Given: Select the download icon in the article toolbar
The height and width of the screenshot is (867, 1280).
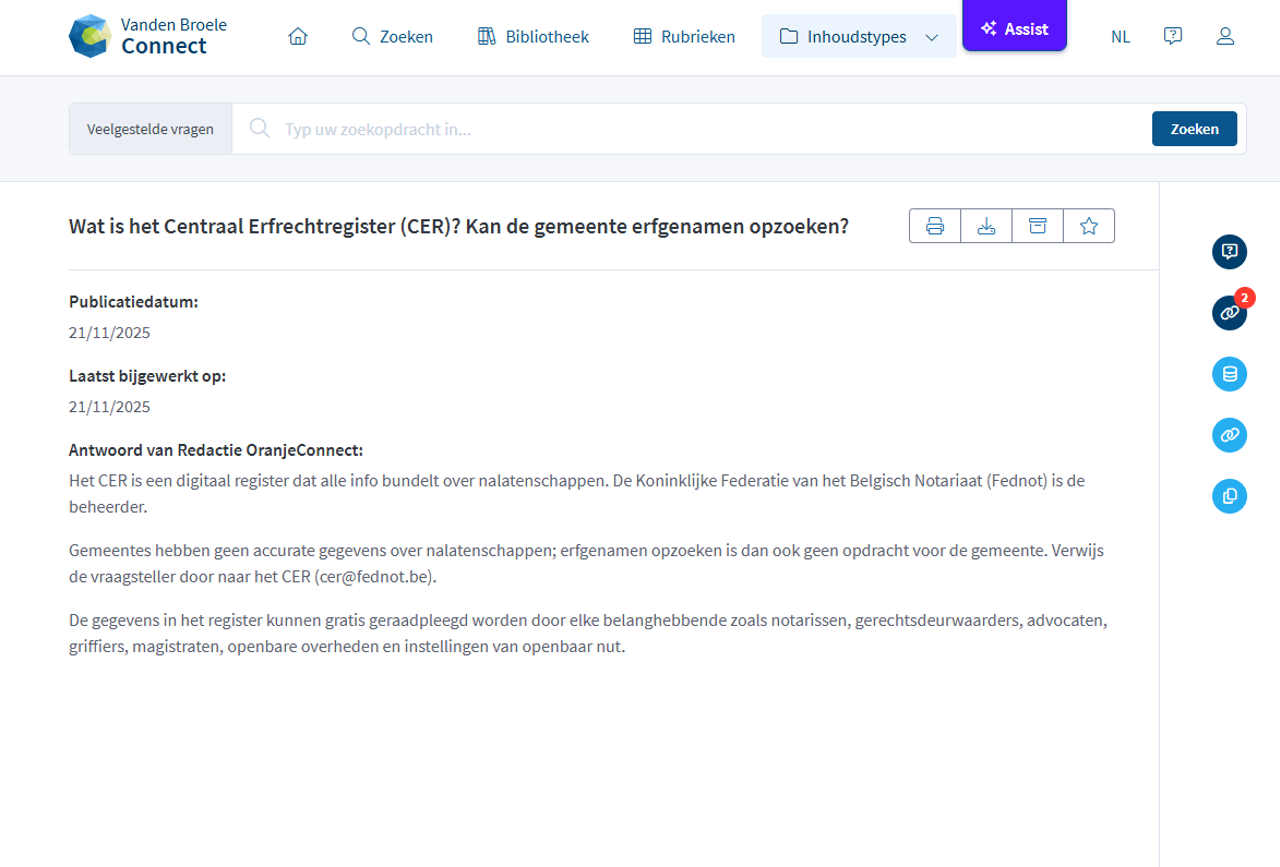Looking at the screenshot, I should click(985, 226).
